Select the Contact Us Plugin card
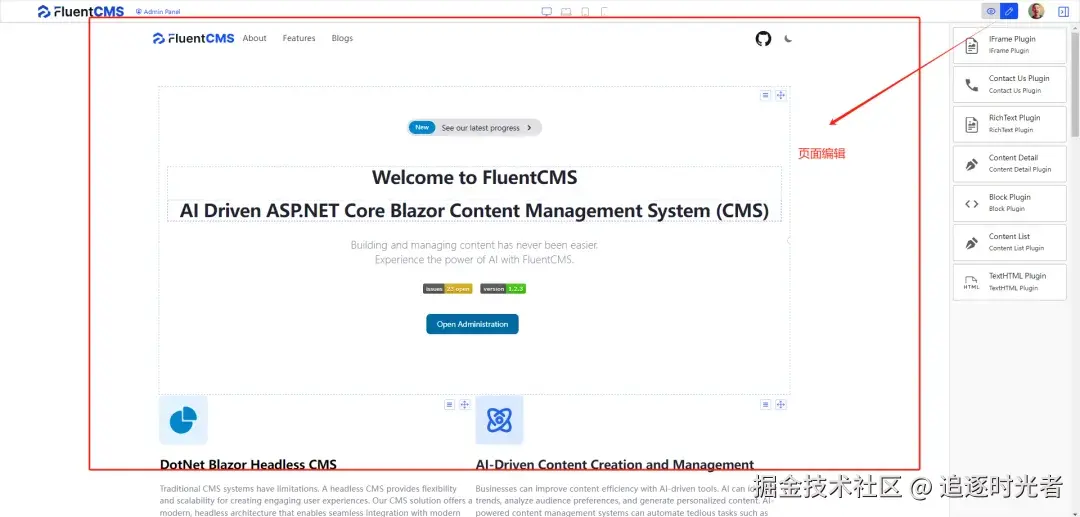The width and height of the screenshot is (1080, 517). point(1010,85)
